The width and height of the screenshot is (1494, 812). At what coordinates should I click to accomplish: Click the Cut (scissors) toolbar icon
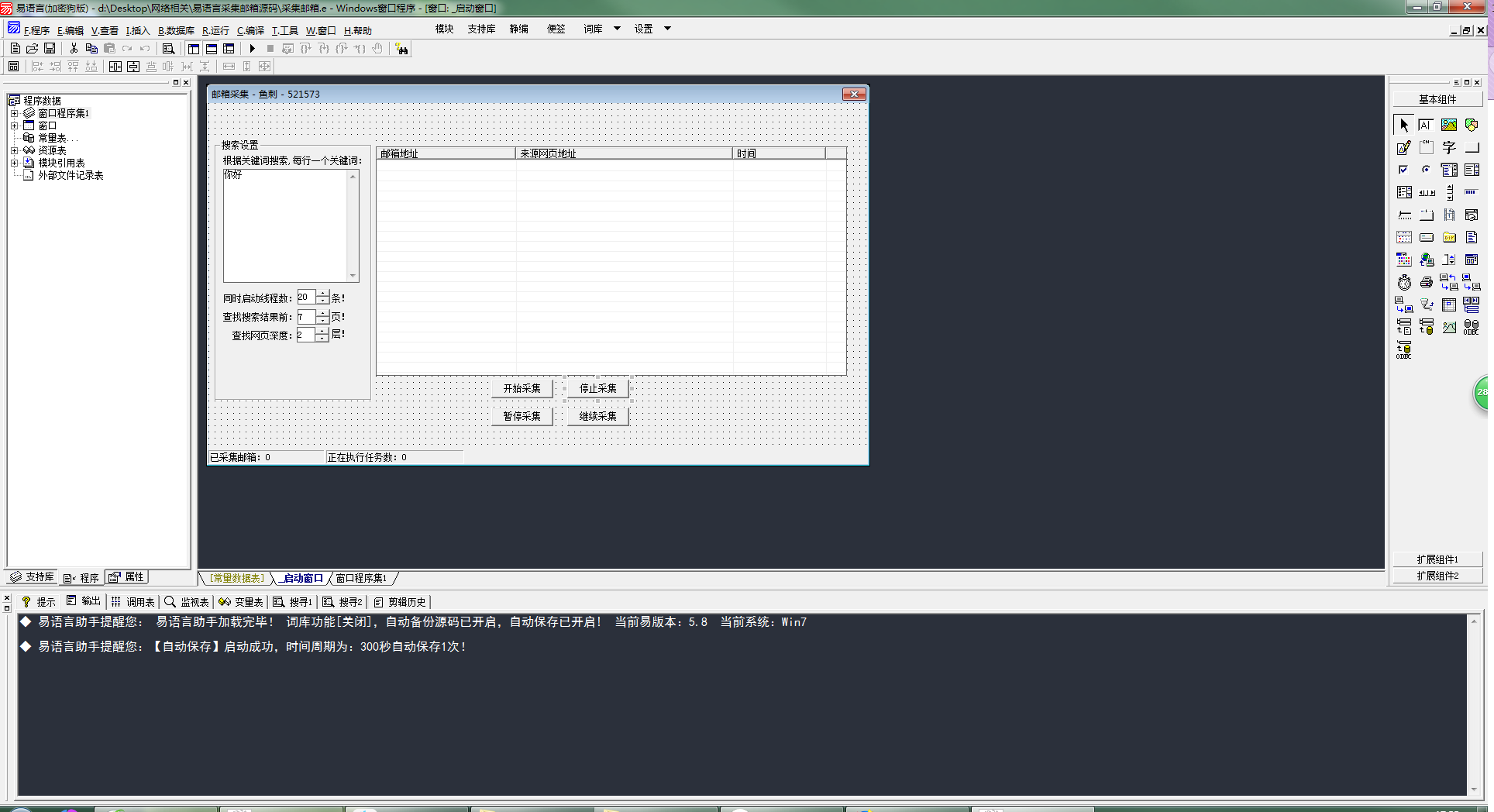pyautogui.click(x=74, y=48)
